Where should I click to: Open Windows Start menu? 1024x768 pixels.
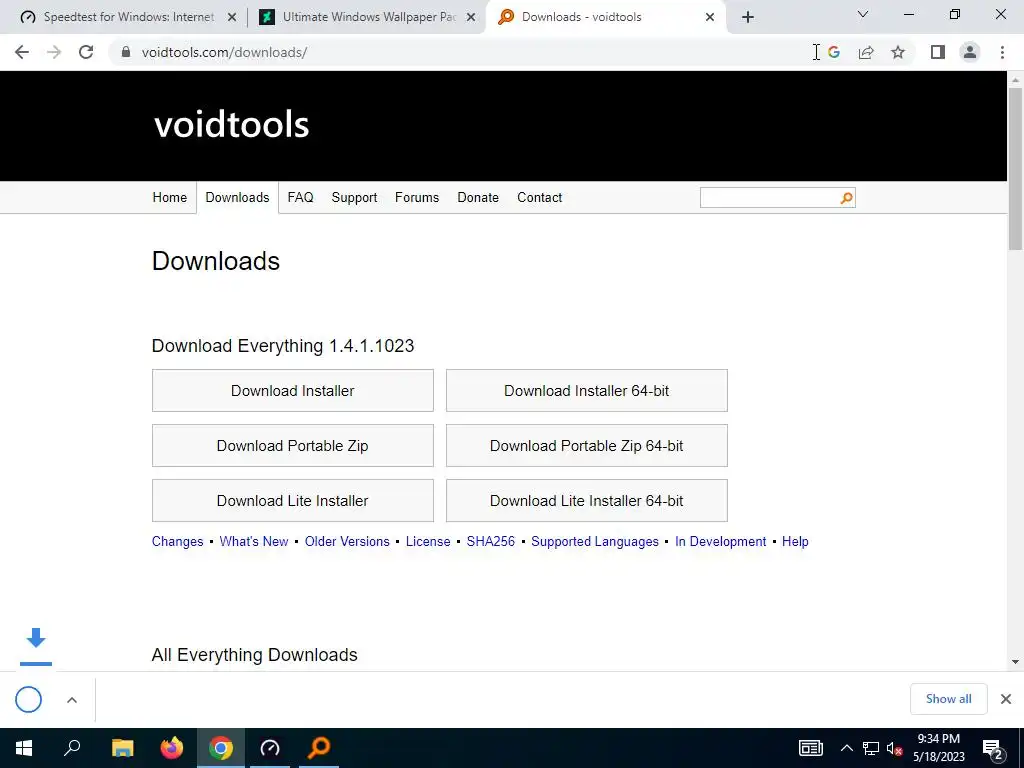tap(24, 748)
